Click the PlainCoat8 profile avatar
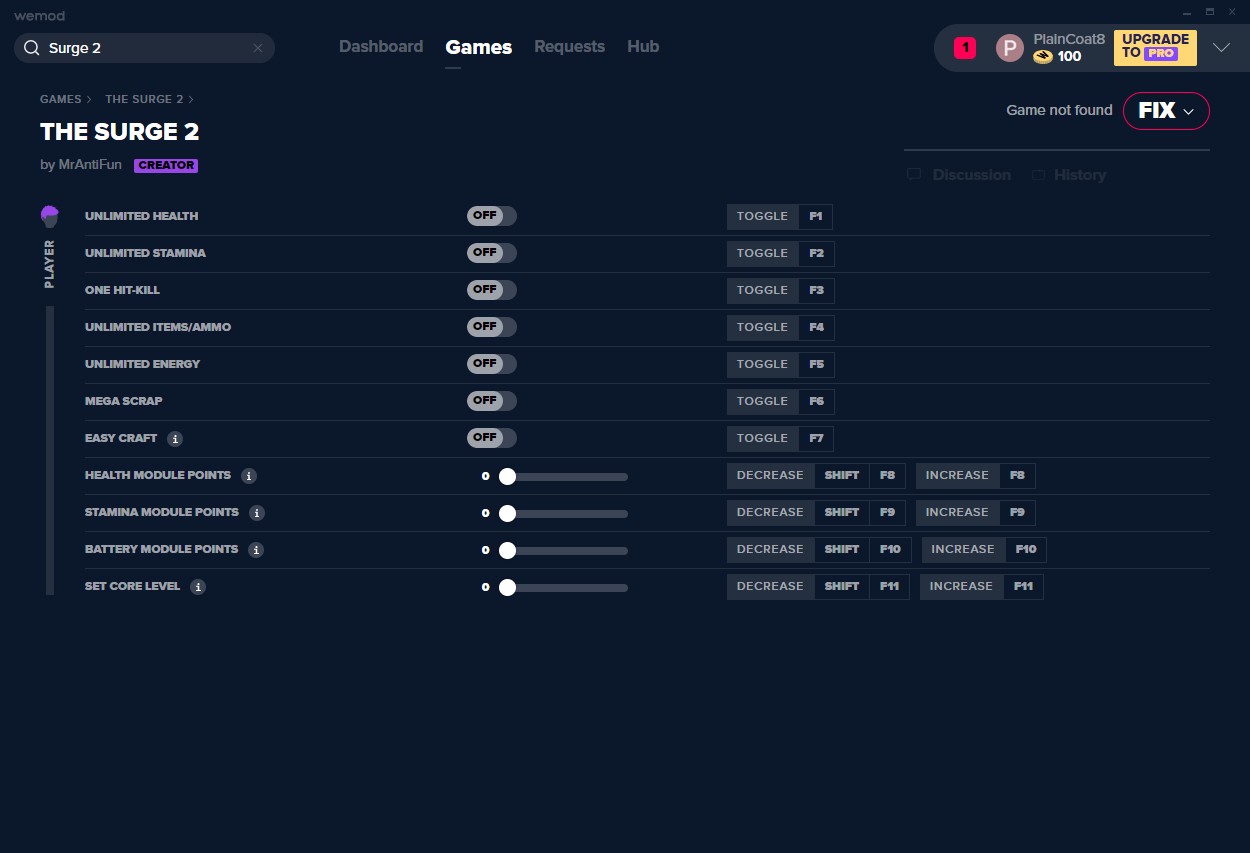The height and width of the screenshot is (853, 1250). (1010, 48)
